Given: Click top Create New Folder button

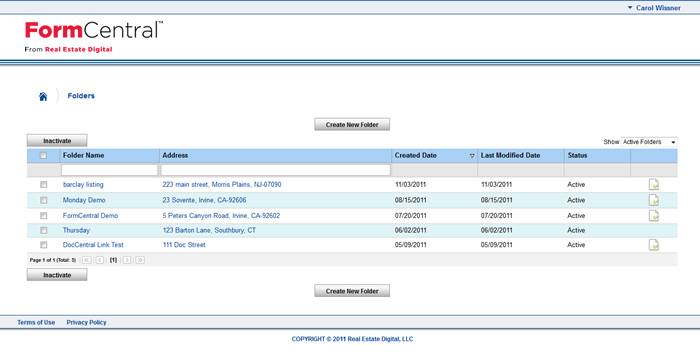Looking at the screenshot, I should click(x=352, y=124).
